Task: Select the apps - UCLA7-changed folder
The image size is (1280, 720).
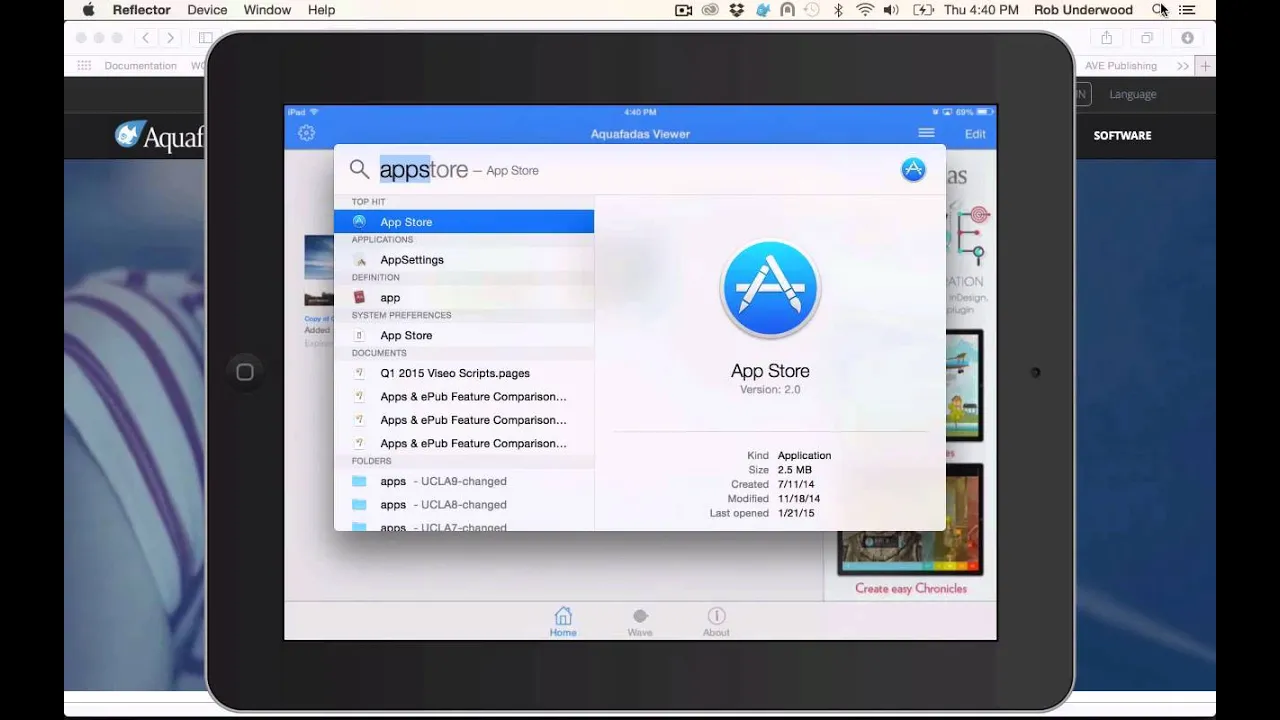Action: (464, 526)
